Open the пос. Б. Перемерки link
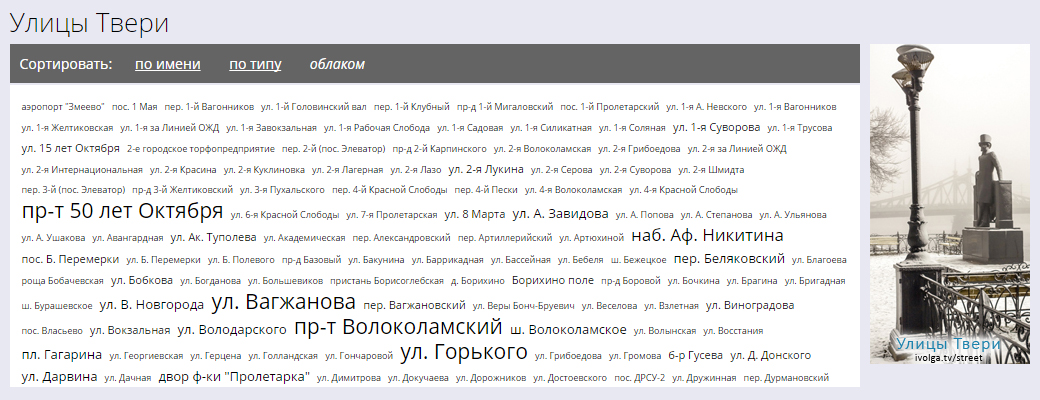This screenshot has width=1040, height=400. coord(70,259)
